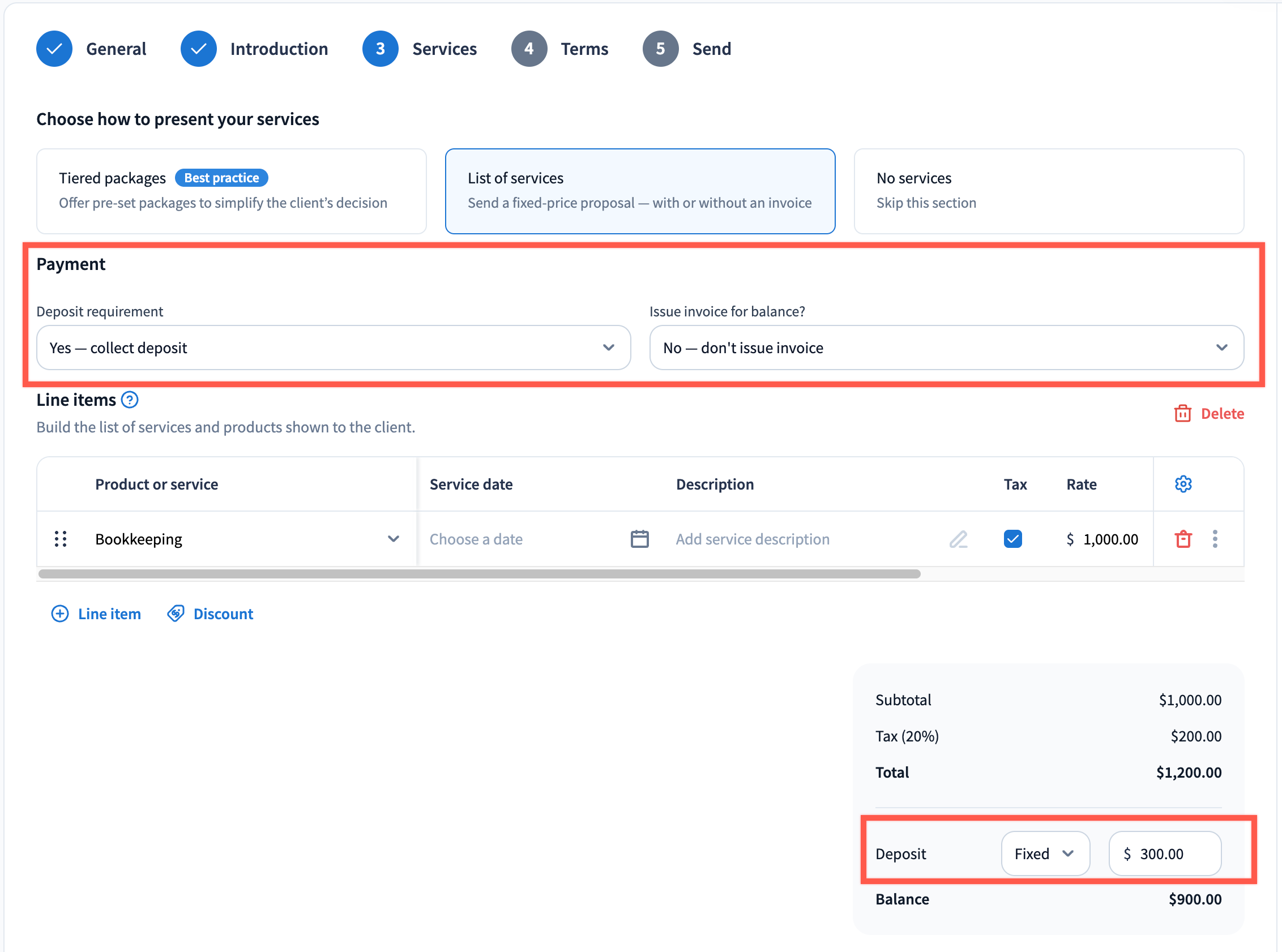Delete the Bookkeeping row via trash icon
Image resolution: width=1282 pixels, height=952 pixels.
(1183, 539)
